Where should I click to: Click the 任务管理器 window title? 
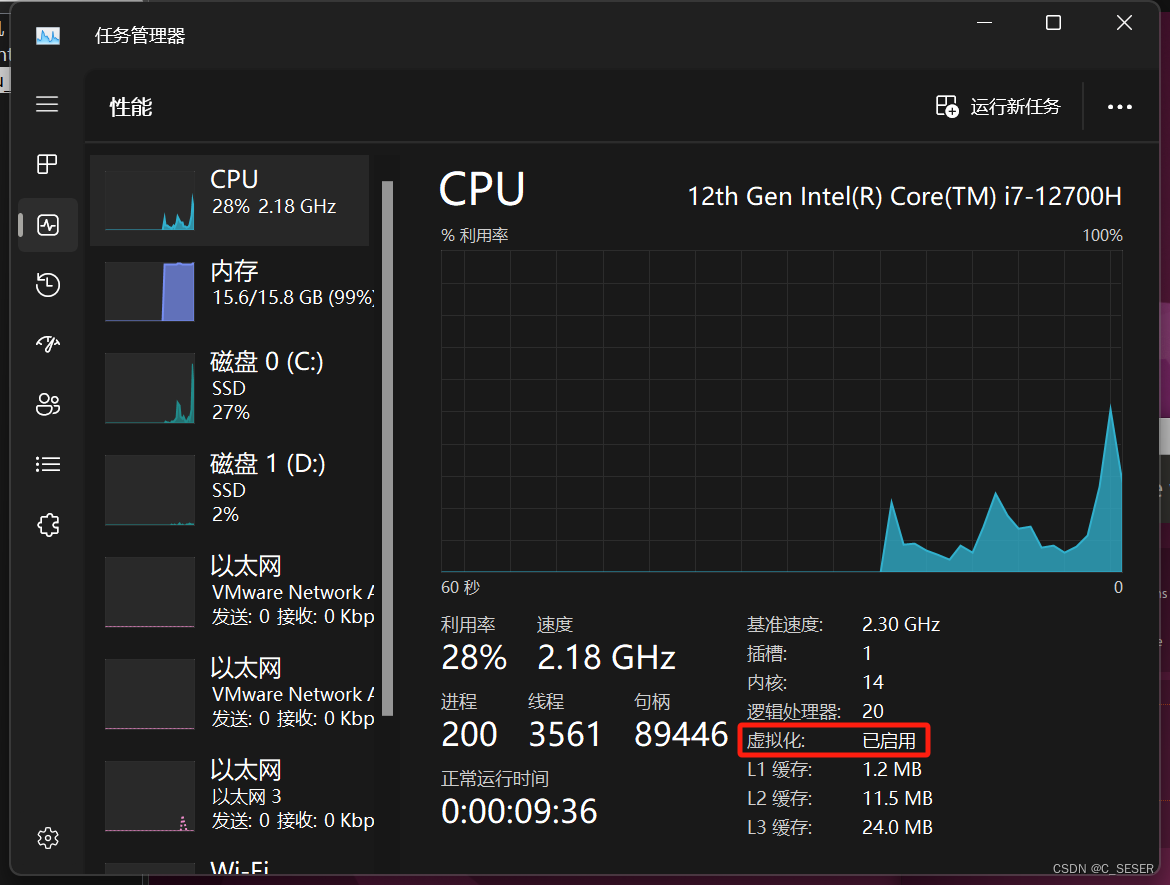tap(140, 36)
